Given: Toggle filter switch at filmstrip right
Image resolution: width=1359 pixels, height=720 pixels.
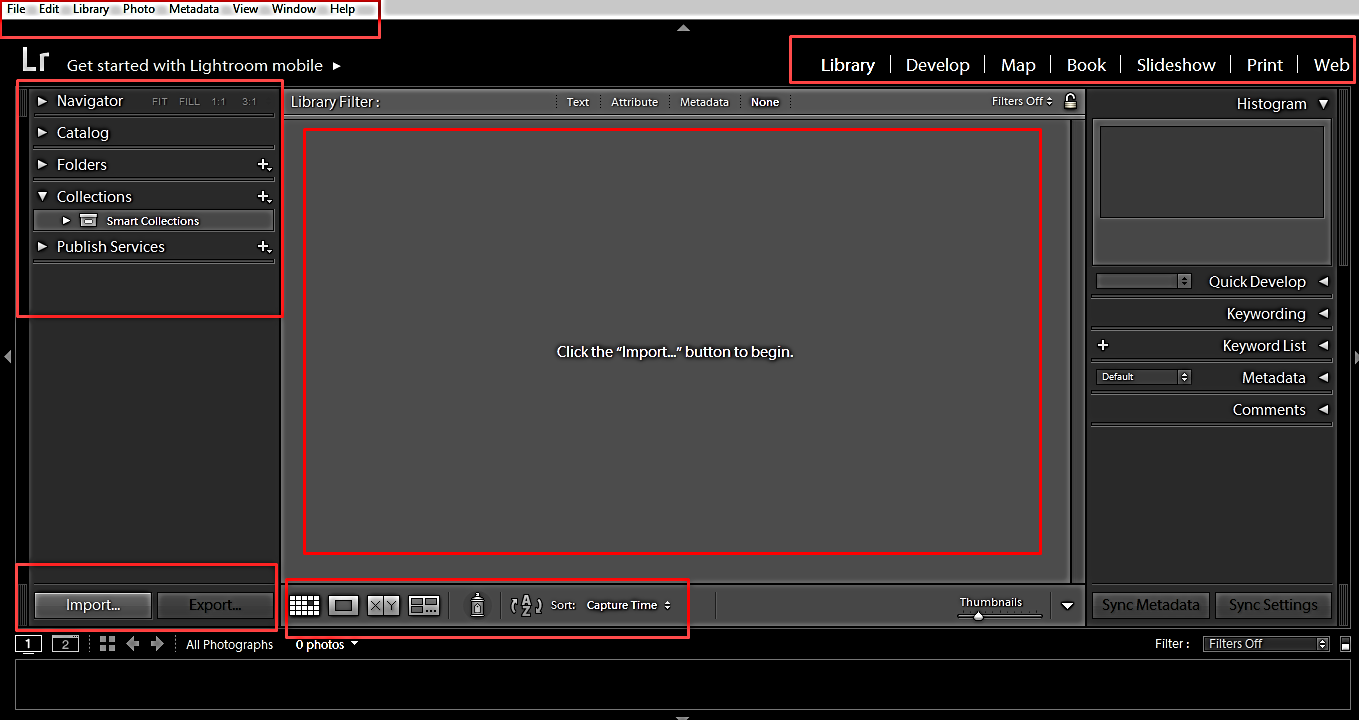Looking at the screenshot, I should (x=1345, y=644).
